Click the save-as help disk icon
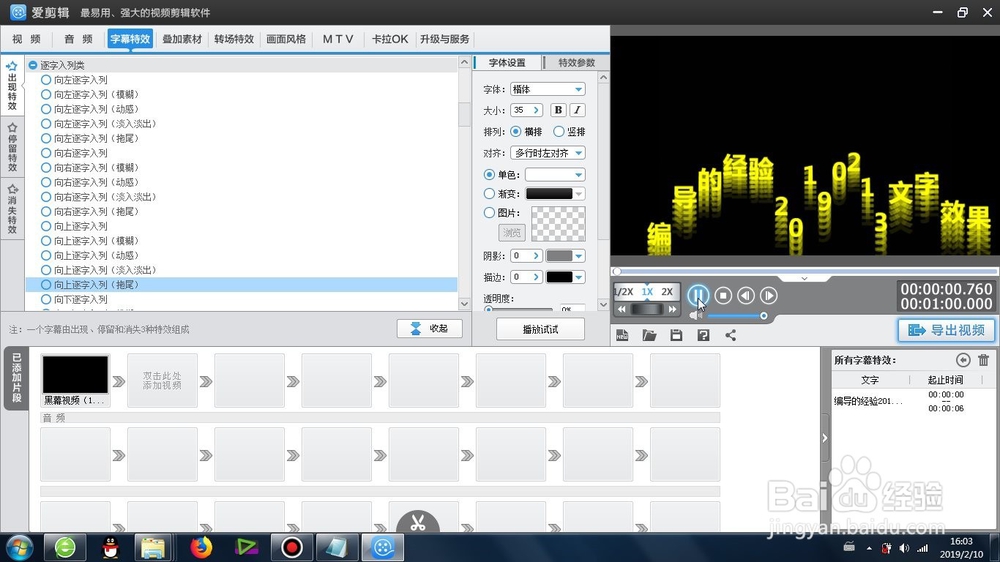Viewport: 1000px width, 562px height. click(x=703, y=335)
